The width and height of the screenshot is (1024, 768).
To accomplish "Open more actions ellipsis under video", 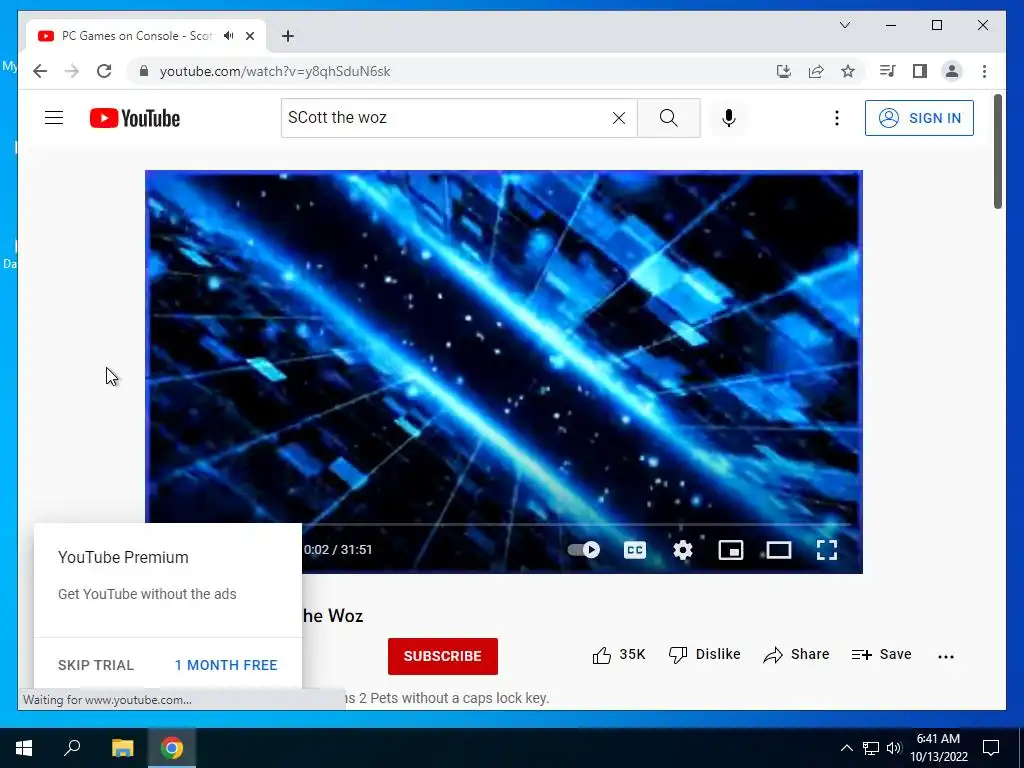I will click(946, 656).
